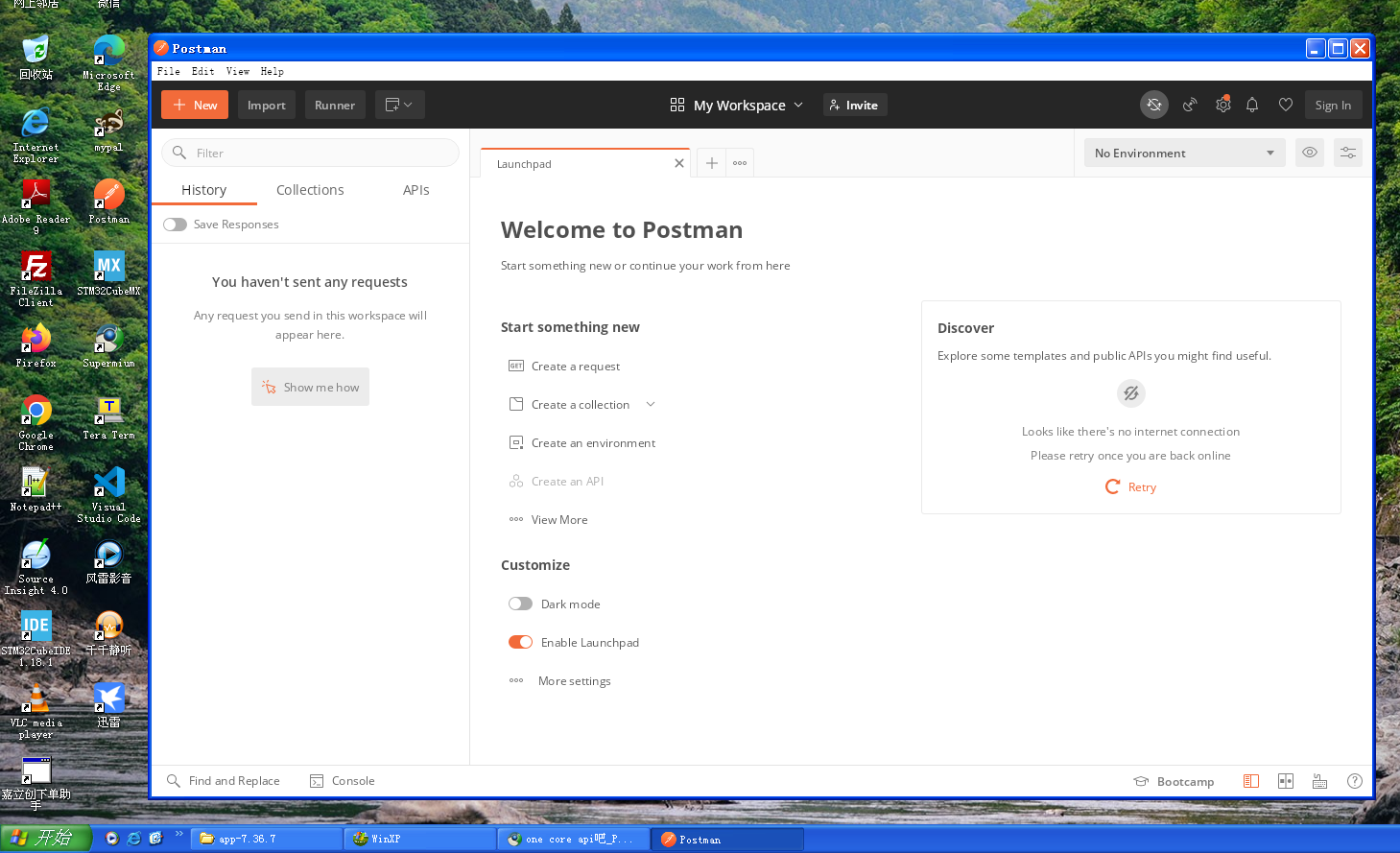Viewport: 1400px width, 853px height.
Task: Add a new tab with the plus icon
Action: pos(712,163)
